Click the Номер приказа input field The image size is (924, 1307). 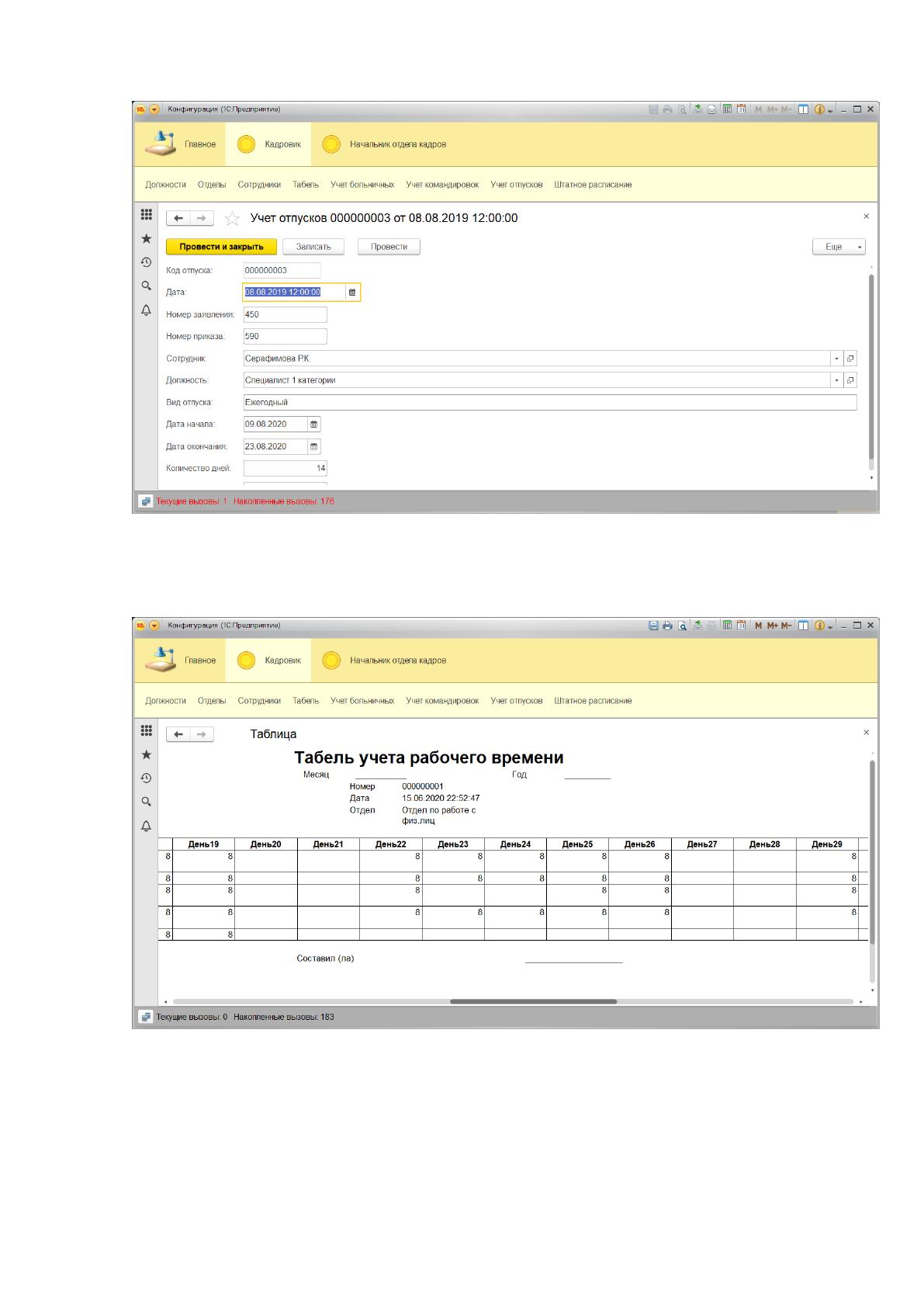coord(285,337)
